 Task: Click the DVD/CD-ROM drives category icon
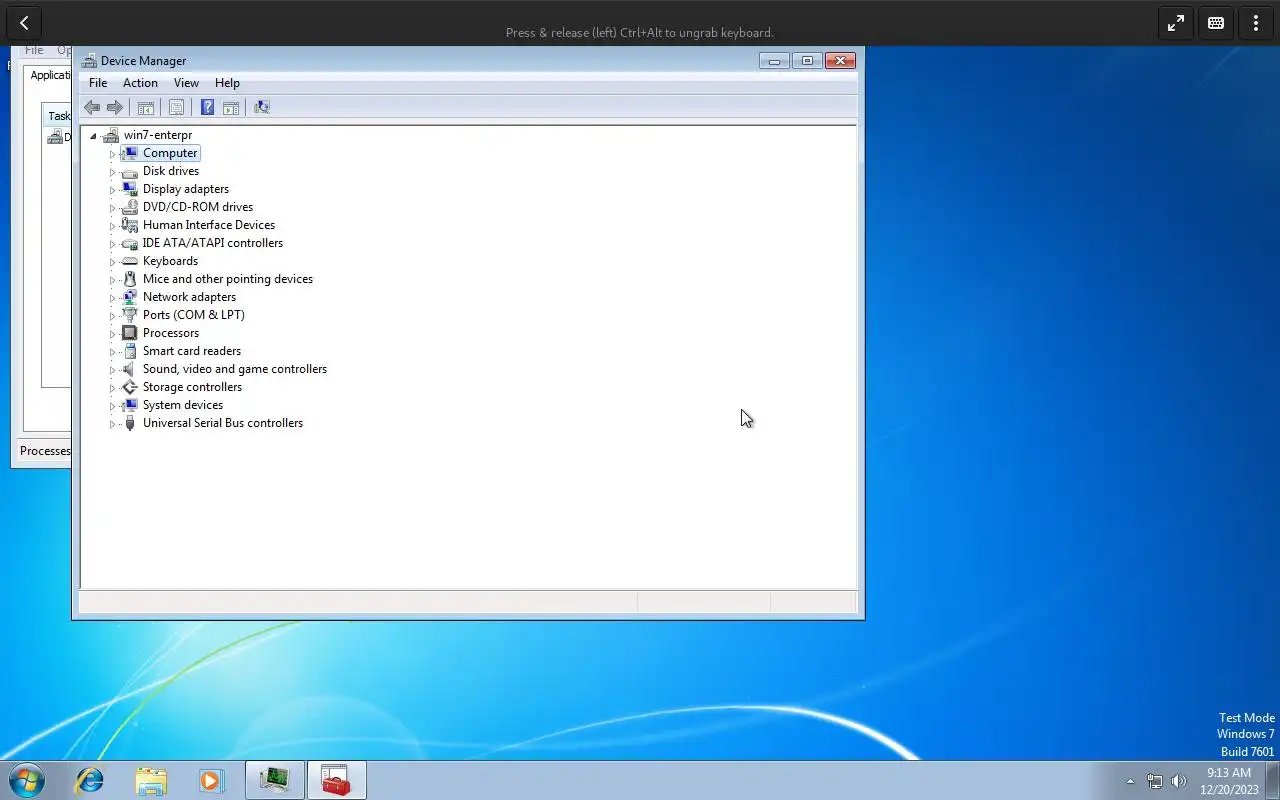(x=129, y=207)
